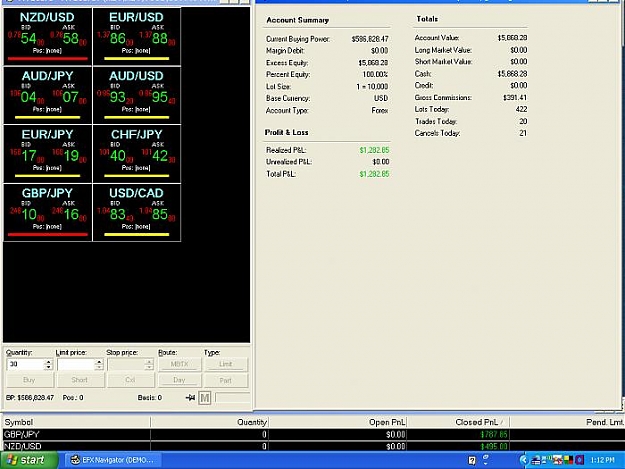Click the AUD/JPY bid price 04
The height and width of the screenshot is (469, 625).
point(28,97)
